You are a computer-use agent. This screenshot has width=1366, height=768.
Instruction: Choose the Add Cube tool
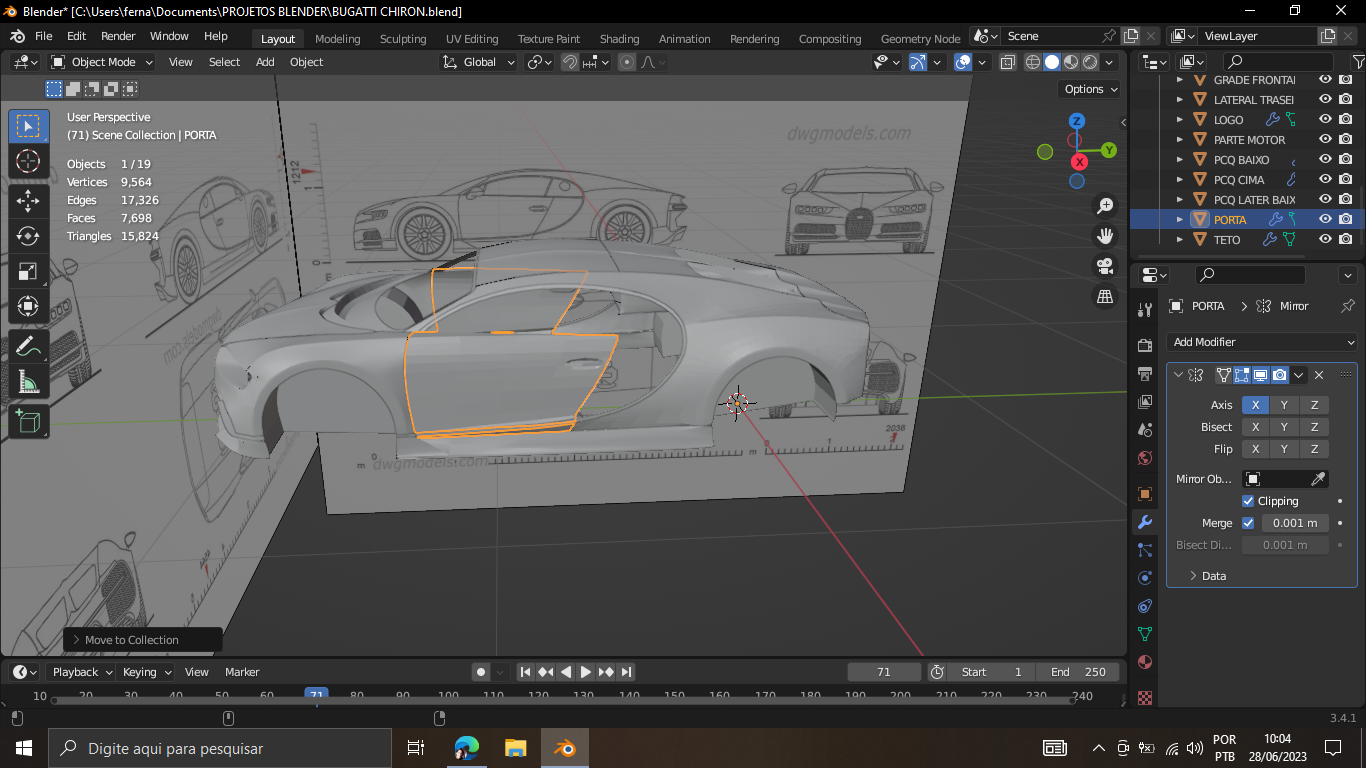tap(28, 421)
